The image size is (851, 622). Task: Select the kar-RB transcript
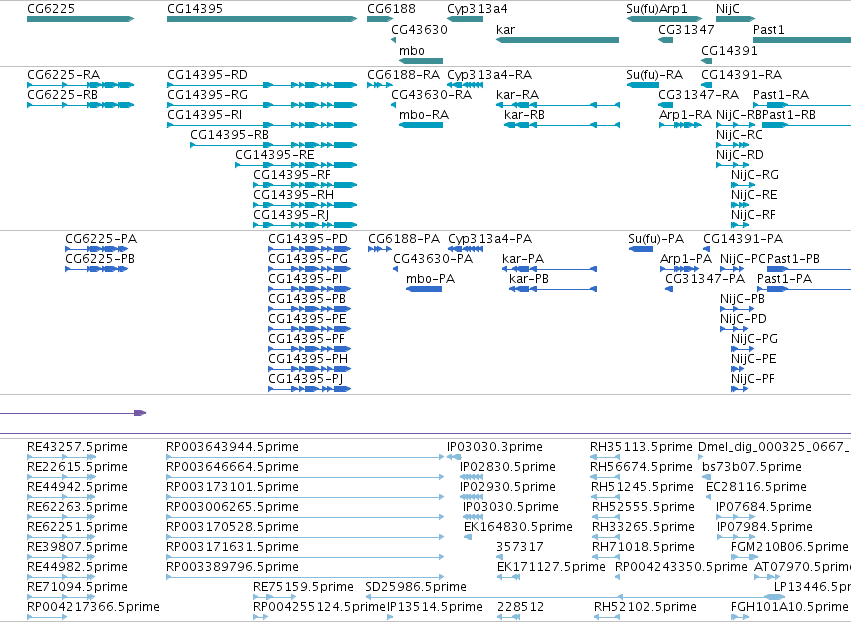pyautogui.click(x=562, y=125)
